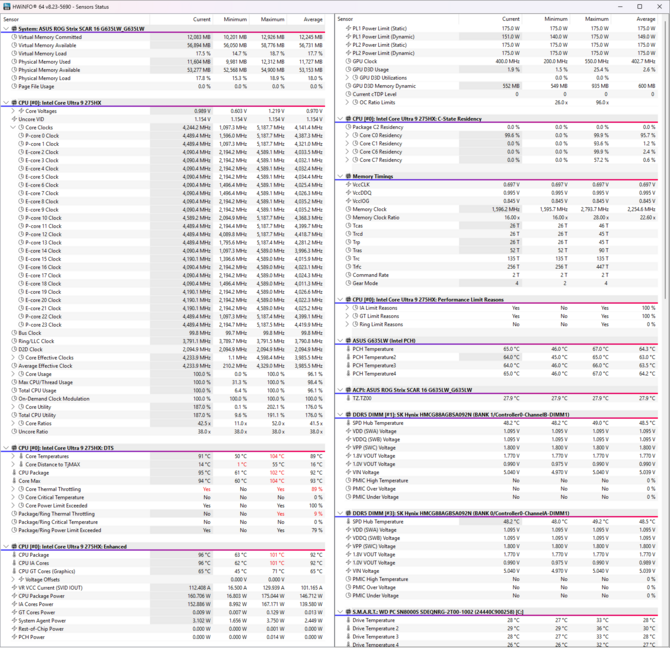Collapse the Core Clocks group
Screen dimensions: 670x648
[x=13, y=127]
